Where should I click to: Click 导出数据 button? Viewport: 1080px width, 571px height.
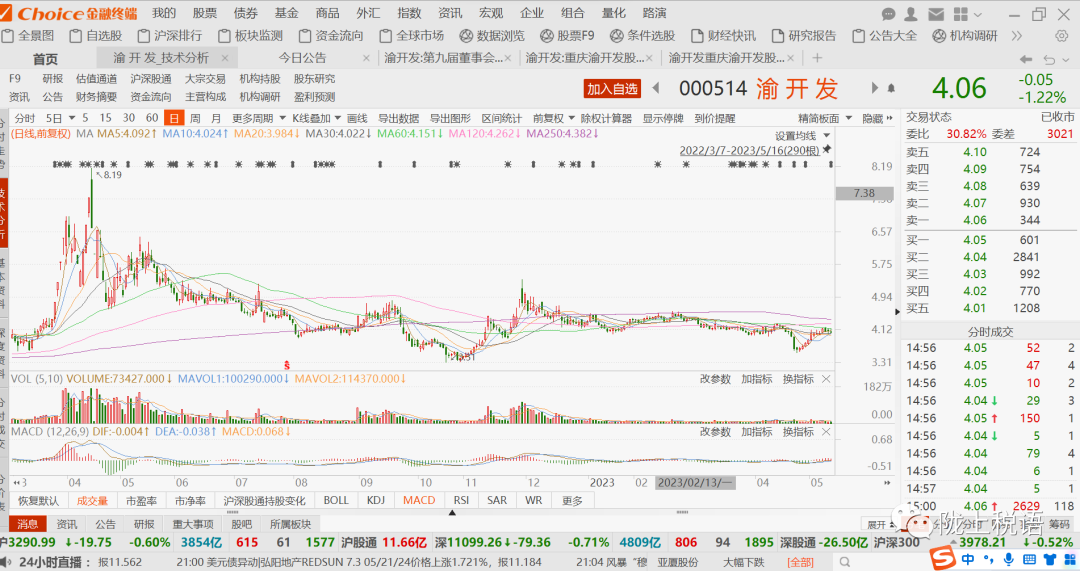(399, 118)
